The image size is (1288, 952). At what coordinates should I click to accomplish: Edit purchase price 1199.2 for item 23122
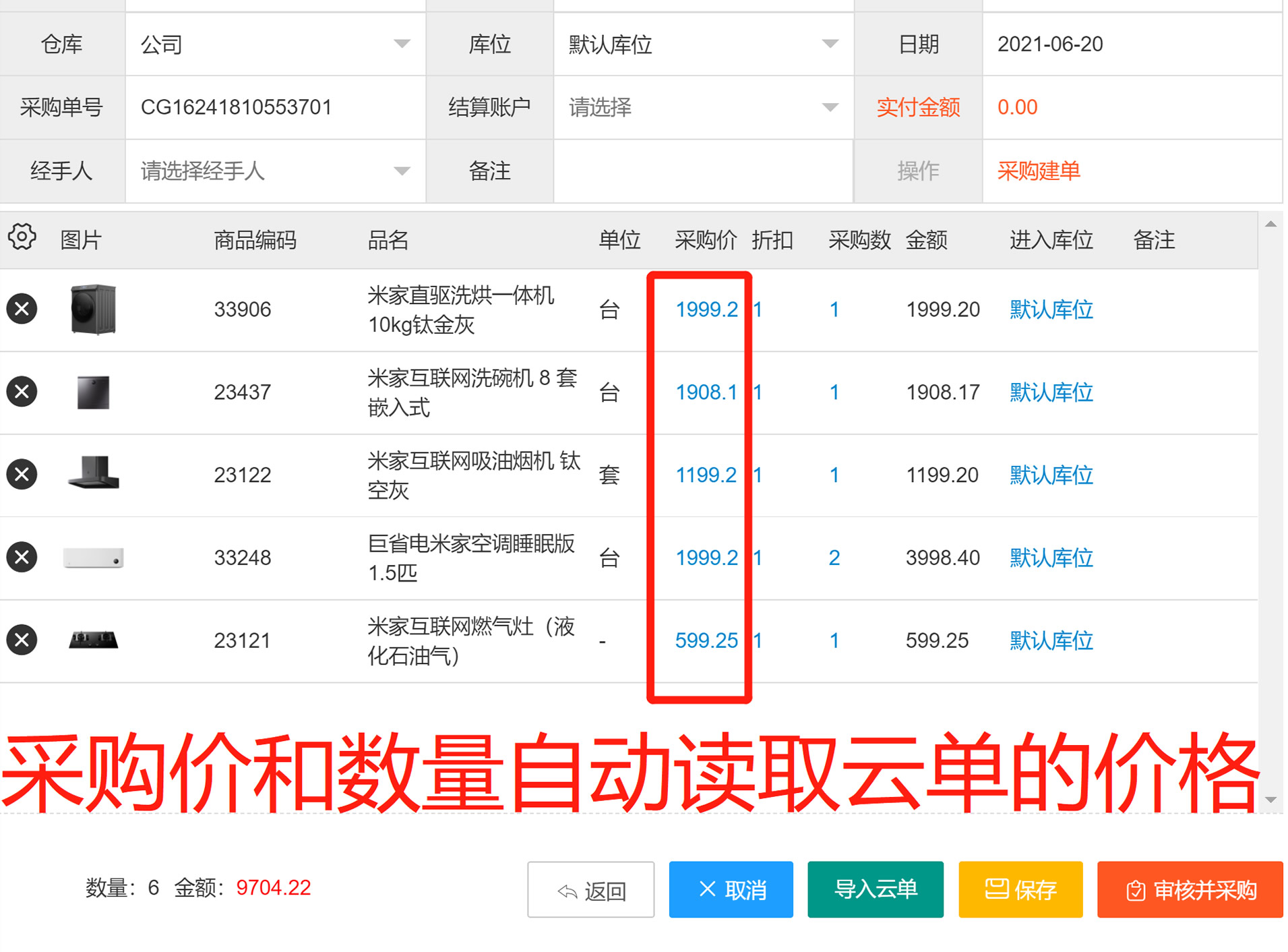(706, 475)
